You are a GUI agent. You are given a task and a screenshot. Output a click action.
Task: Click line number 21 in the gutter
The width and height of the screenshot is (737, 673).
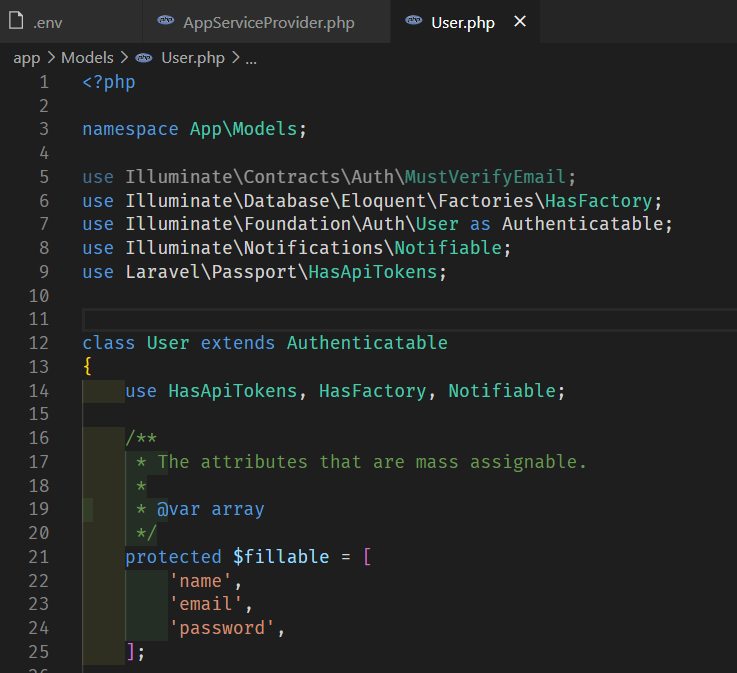pos(39,557)
